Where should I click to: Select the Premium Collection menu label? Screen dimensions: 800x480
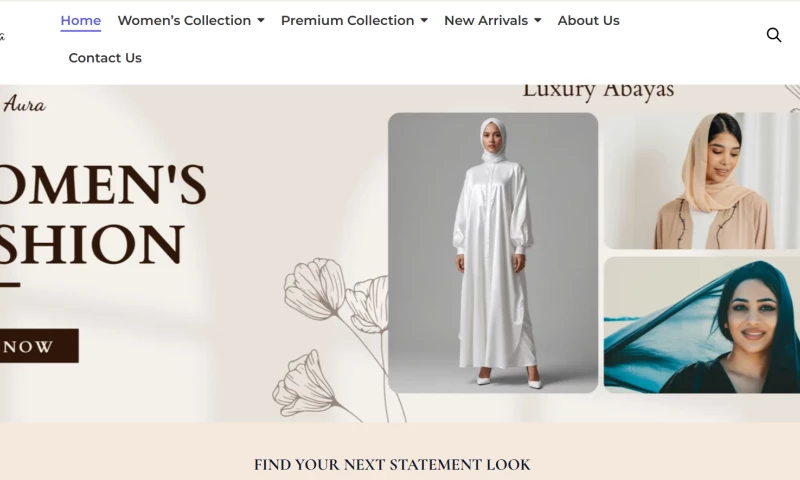tap(347, 20)
